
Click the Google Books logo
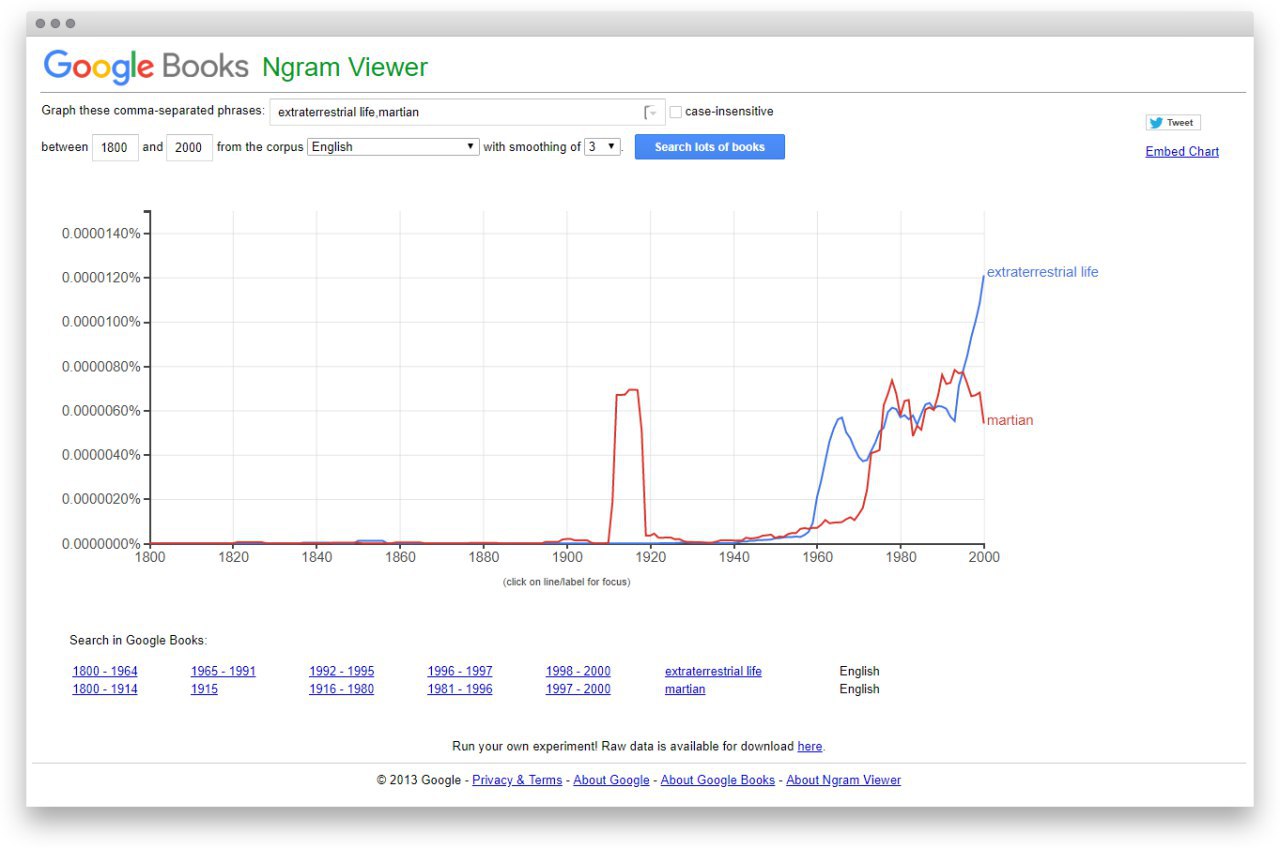(x=146, y=67)
